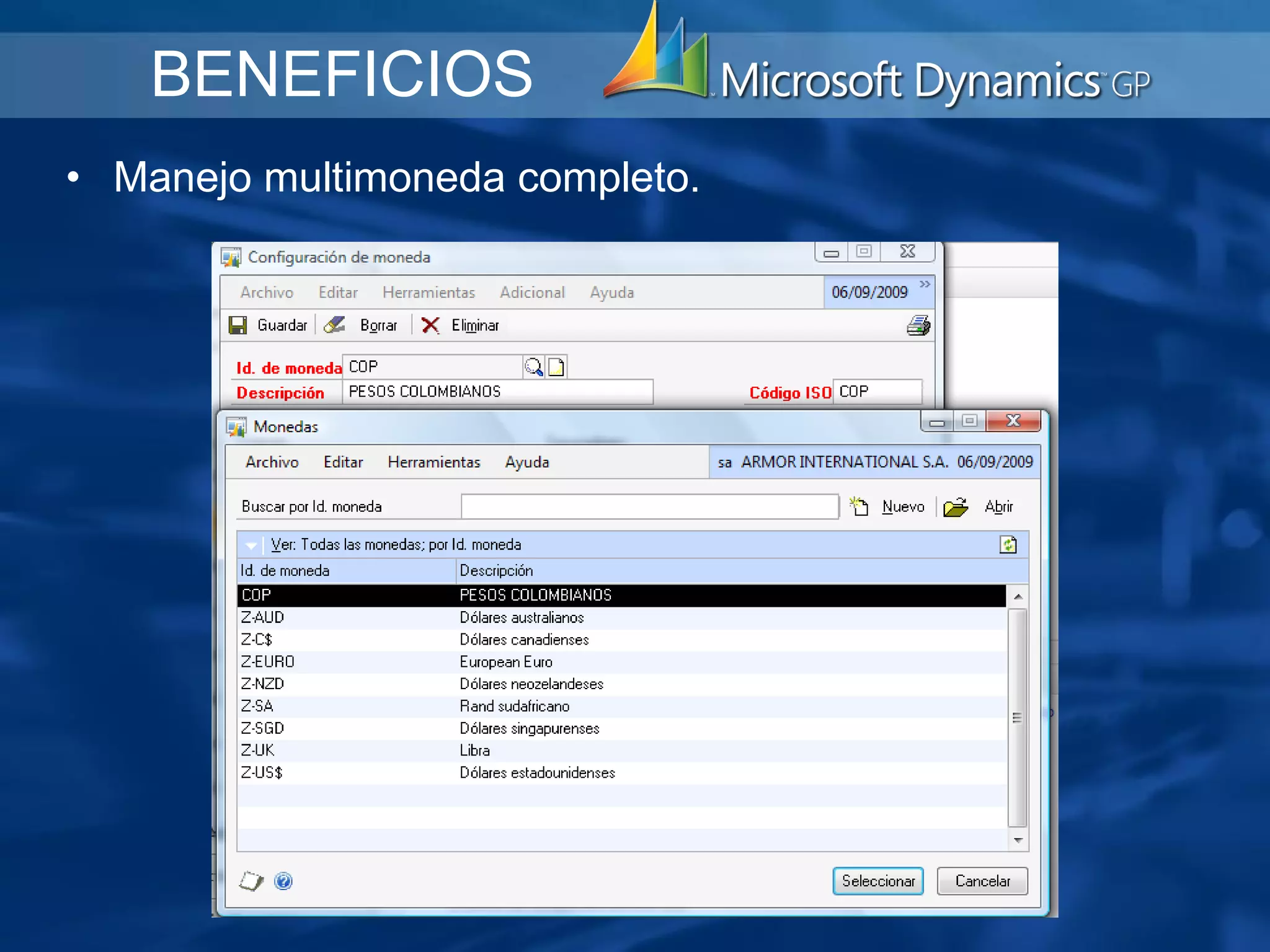Open Editar menu in Monedas window

tap(343, 462)
